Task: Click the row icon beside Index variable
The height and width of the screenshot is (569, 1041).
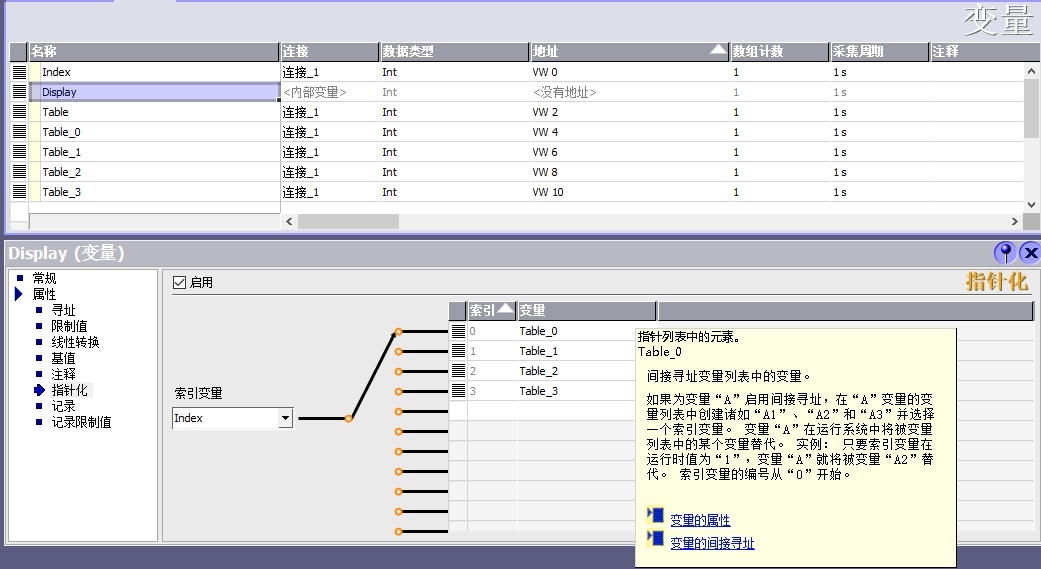Action: coord(18,72)
